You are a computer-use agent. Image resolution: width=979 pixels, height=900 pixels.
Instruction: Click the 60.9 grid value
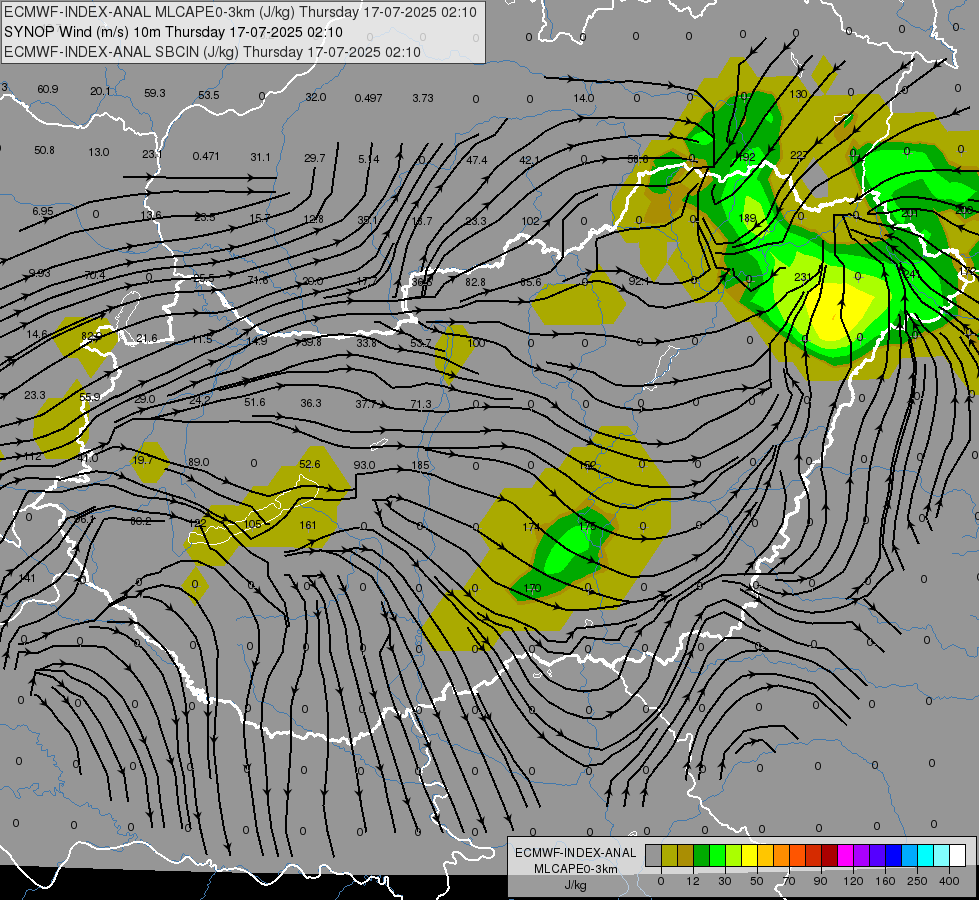point(47,89)
